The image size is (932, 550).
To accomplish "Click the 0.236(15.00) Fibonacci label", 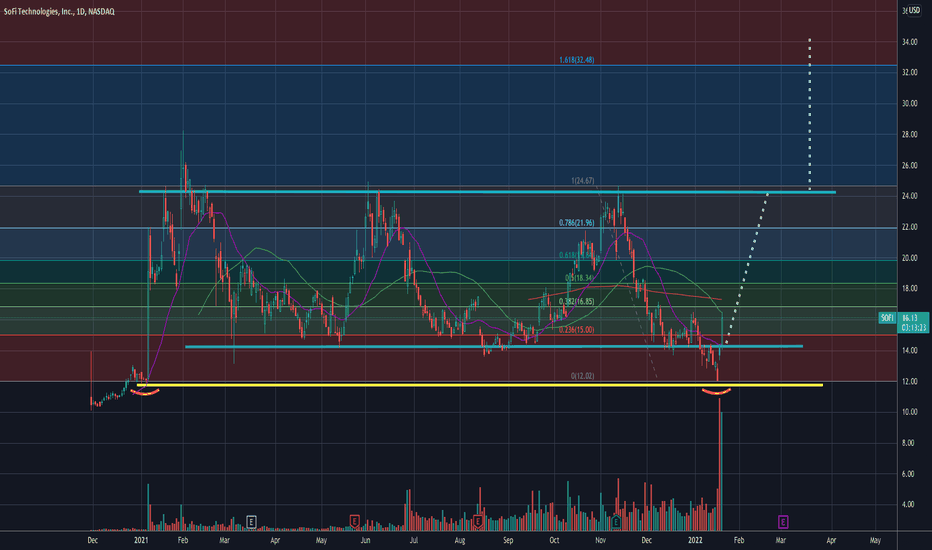I will [x=577, y=329].
